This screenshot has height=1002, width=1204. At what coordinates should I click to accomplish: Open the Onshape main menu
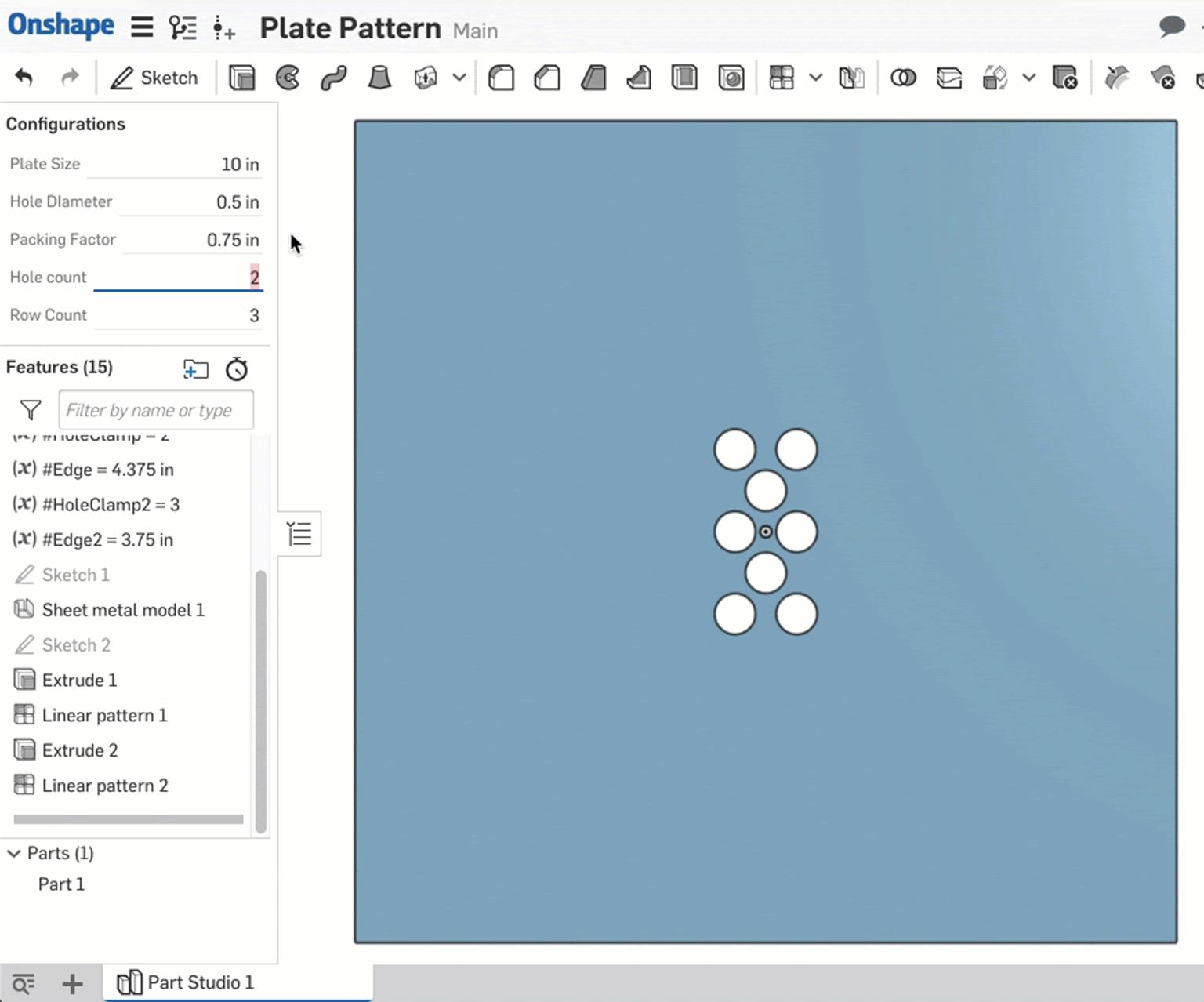coord(141,27)
